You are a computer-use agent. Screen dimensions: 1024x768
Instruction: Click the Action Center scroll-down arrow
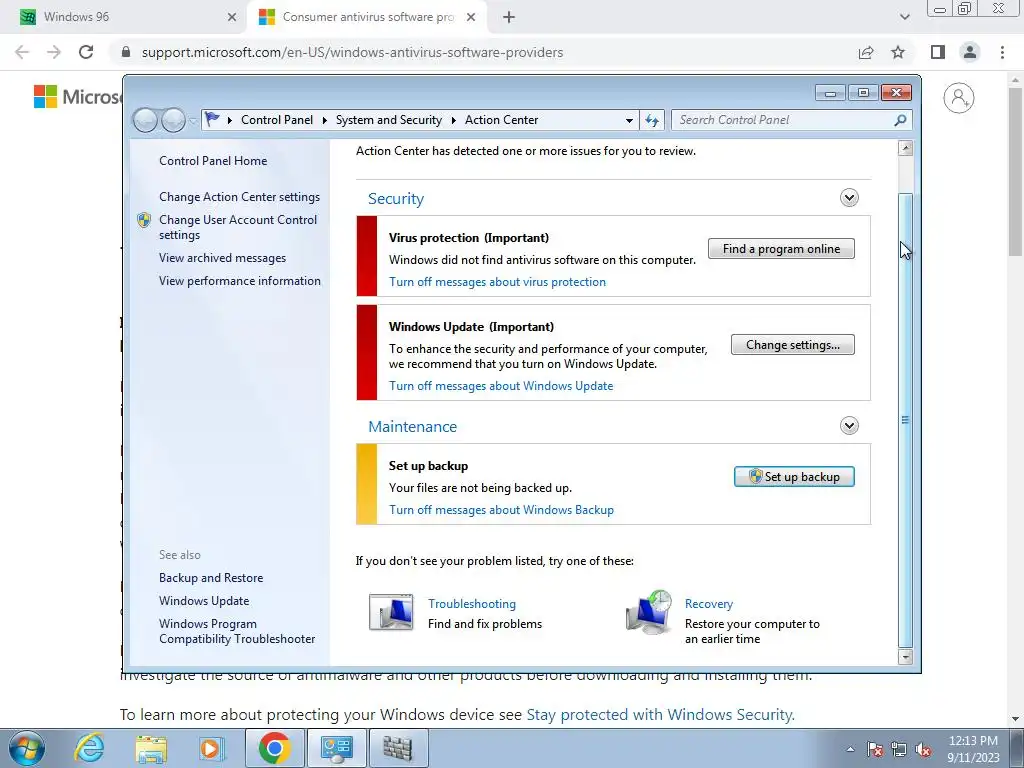905,656
